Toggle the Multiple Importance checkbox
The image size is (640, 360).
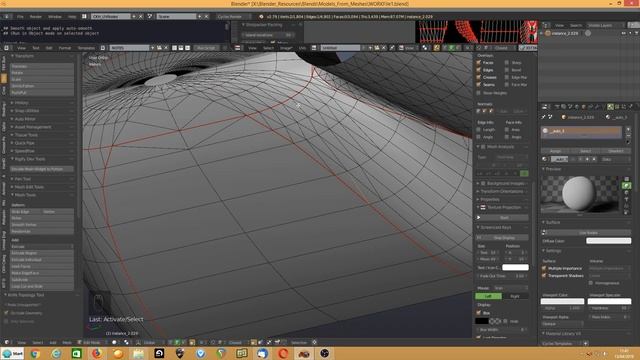[544, 268]
